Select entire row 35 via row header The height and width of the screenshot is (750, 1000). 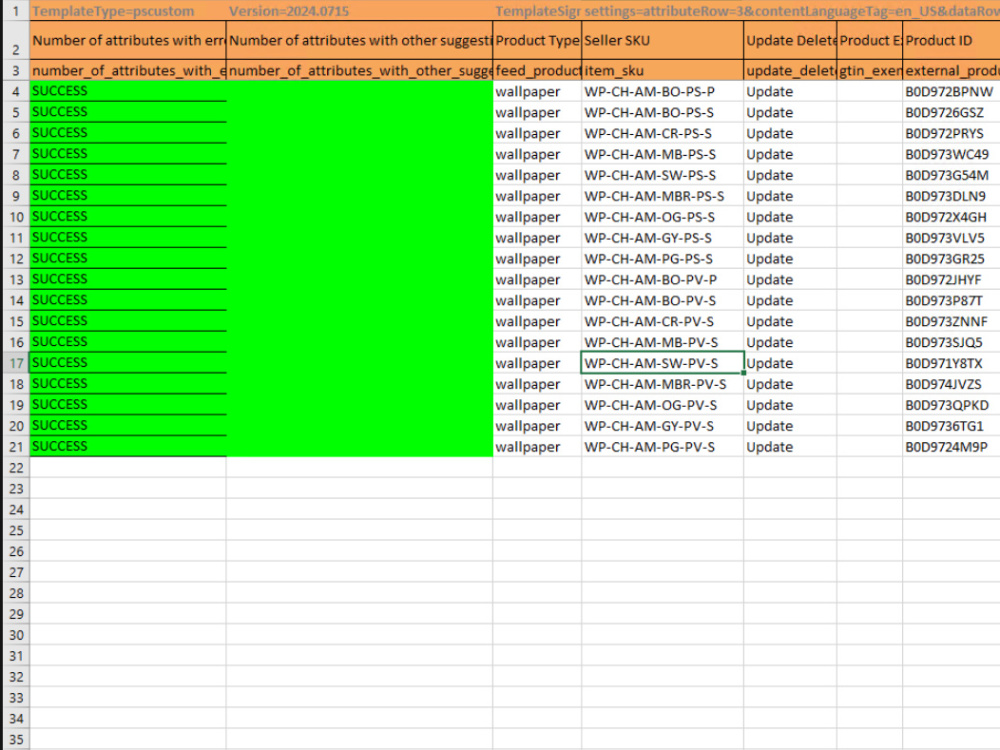click(16, 739)
